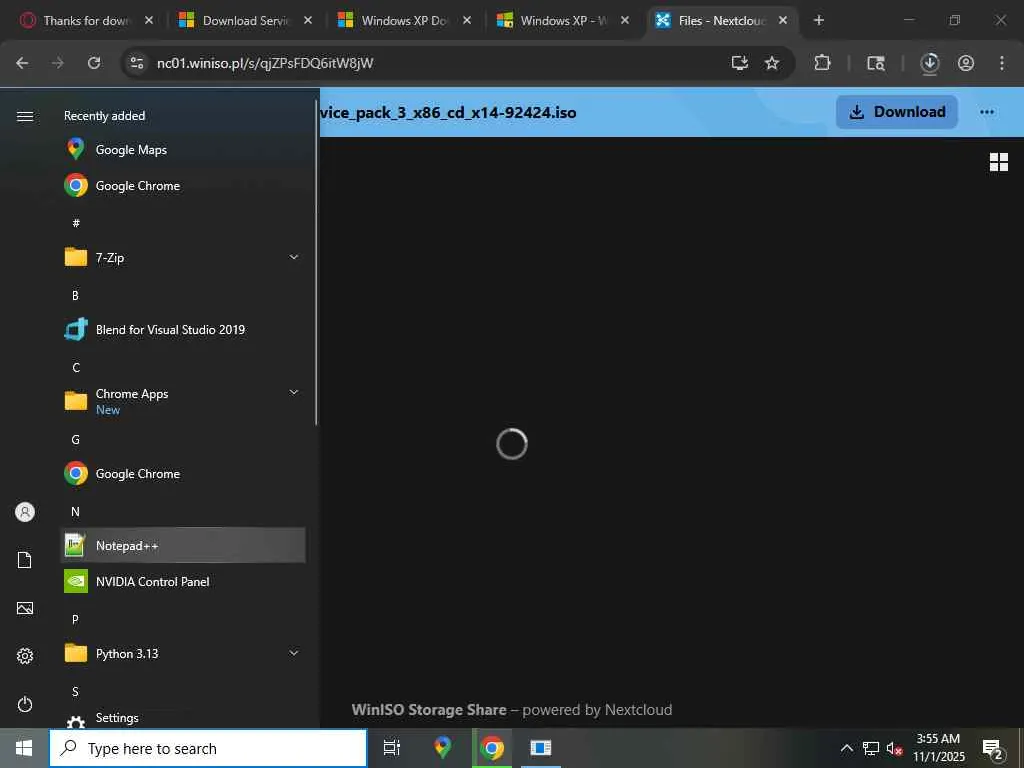1024x768 pixels.
Task: Launch Blend for Visual Studio 2019
Action: click(x=183, y=329)
